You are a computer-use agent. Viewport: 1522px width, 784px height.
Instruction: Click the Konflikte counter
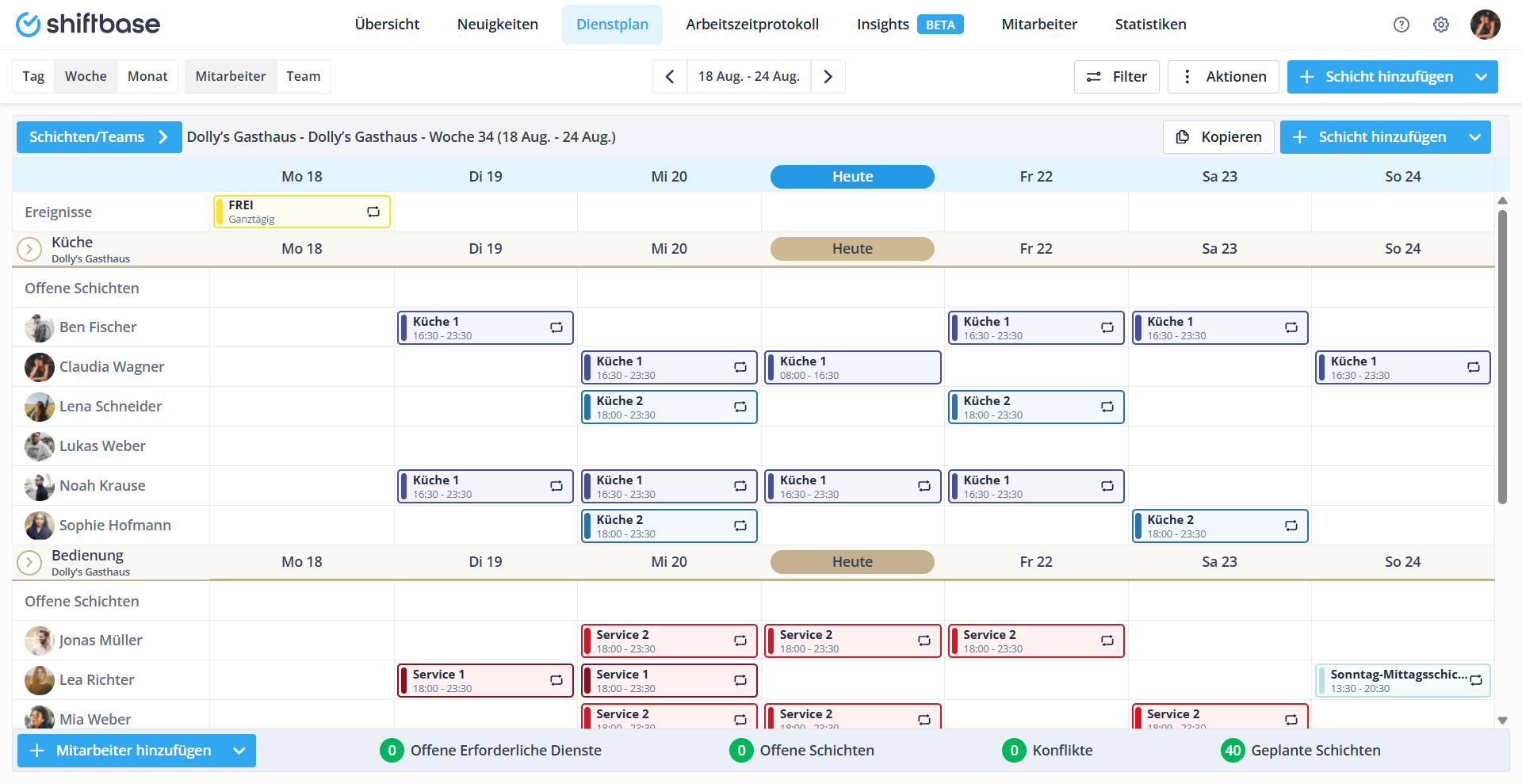pyautogui.click(x=1047, y=751)
